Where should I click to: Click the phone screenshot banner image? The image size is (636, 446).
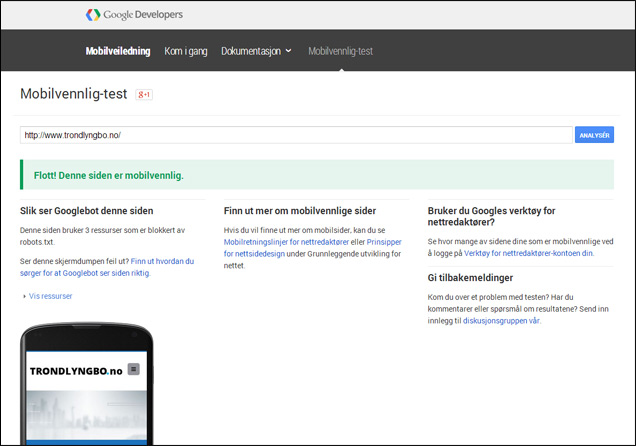click(86, 415)
